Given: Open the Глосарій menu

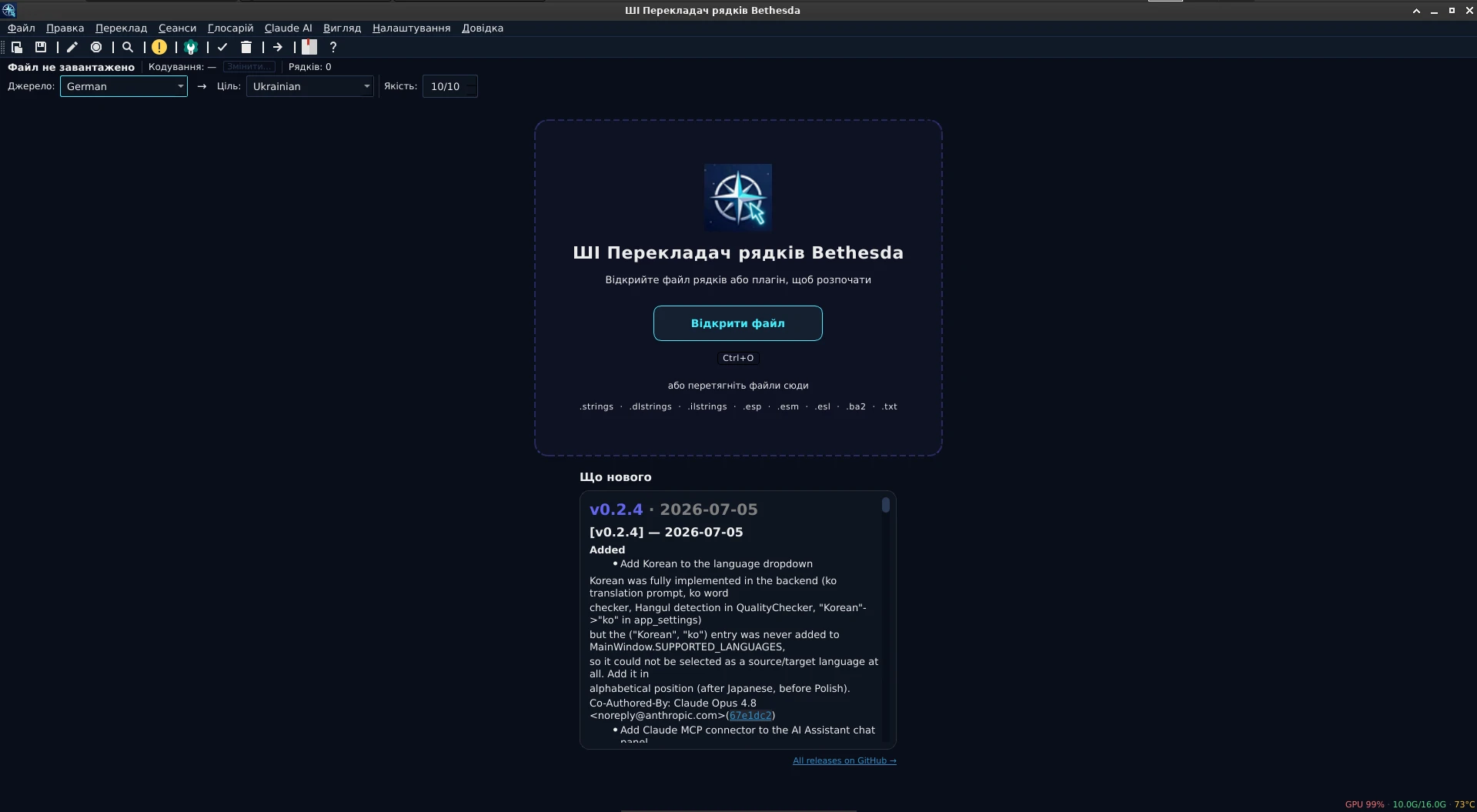Looking at the screenshot, I should pyautogui.click(x=230, y=28).
